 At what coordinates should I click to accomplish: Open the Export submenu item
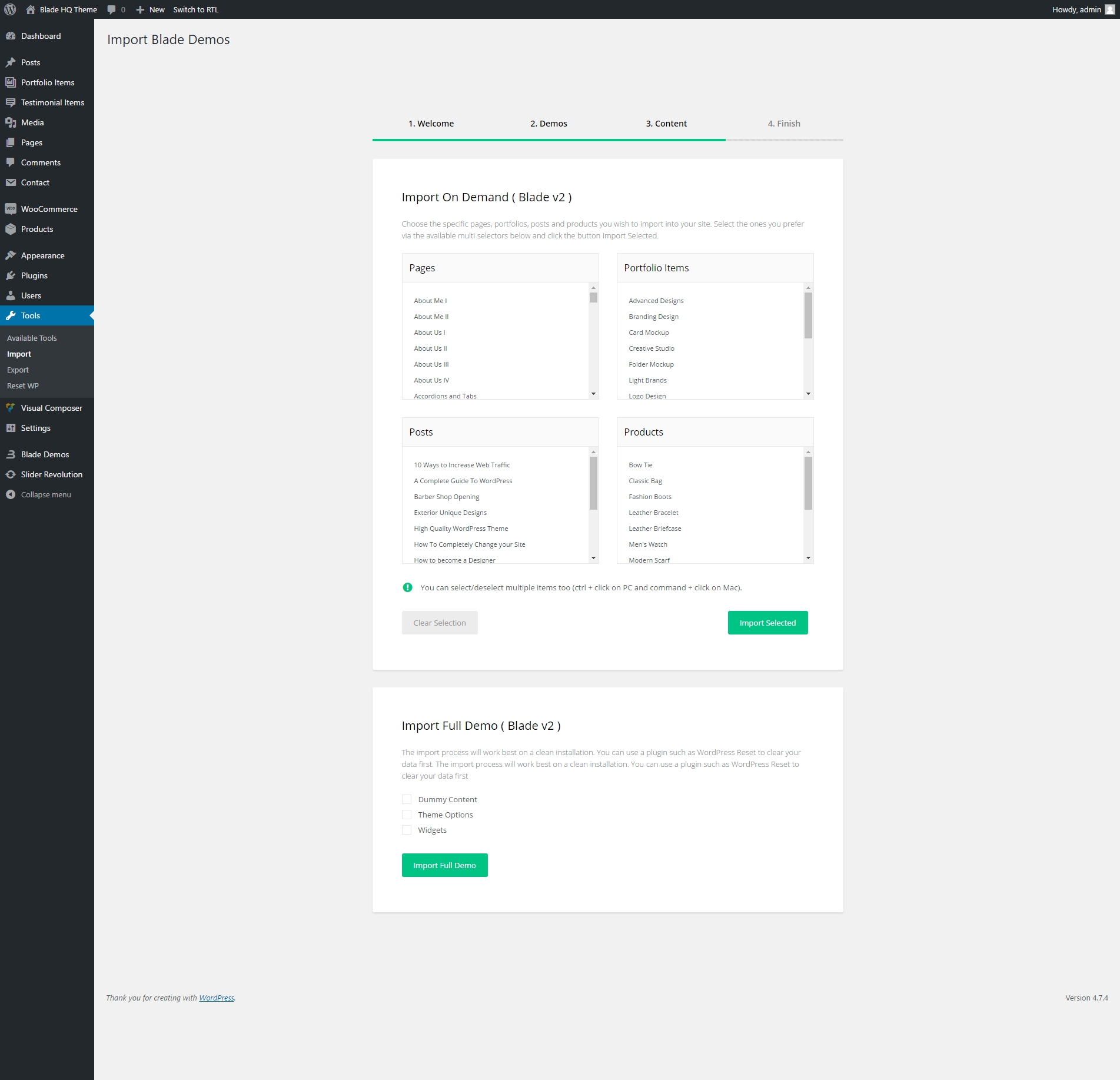click(x=18, y=370)
